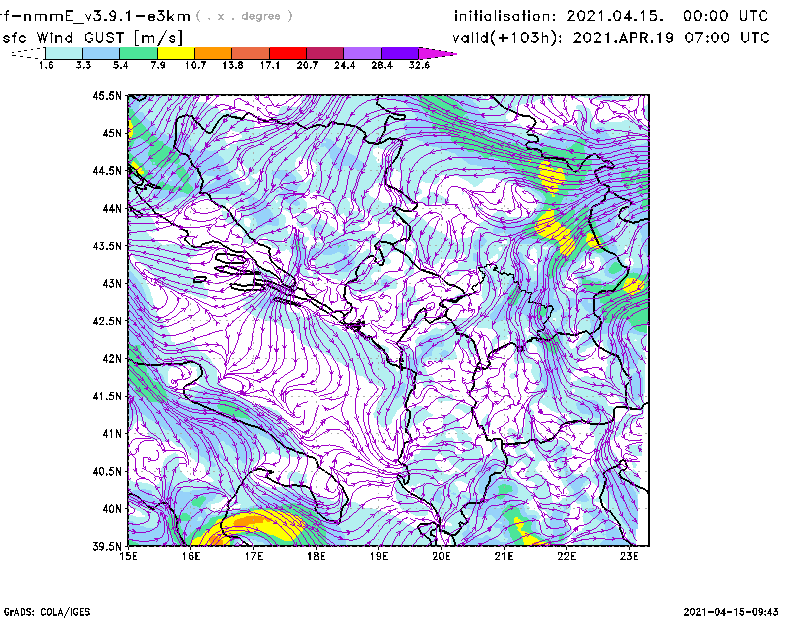Click the 16E longitude axis label

[191, 556]
